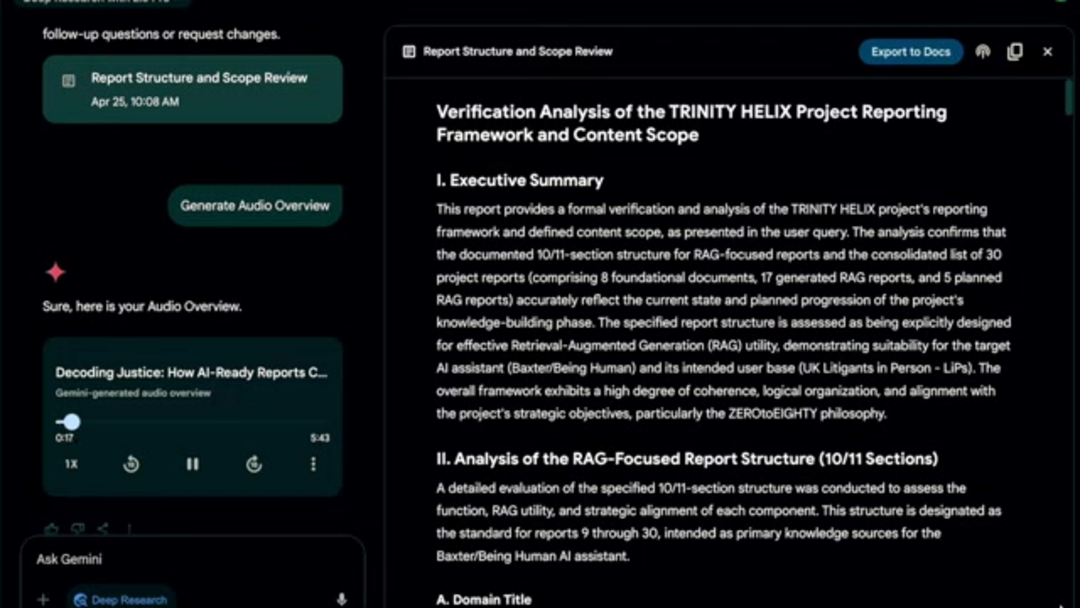Image resolution: width=1080 pixels, height=608 pixels.
Task: Open audio player three-dot options menu
Action: pos(313,464)
